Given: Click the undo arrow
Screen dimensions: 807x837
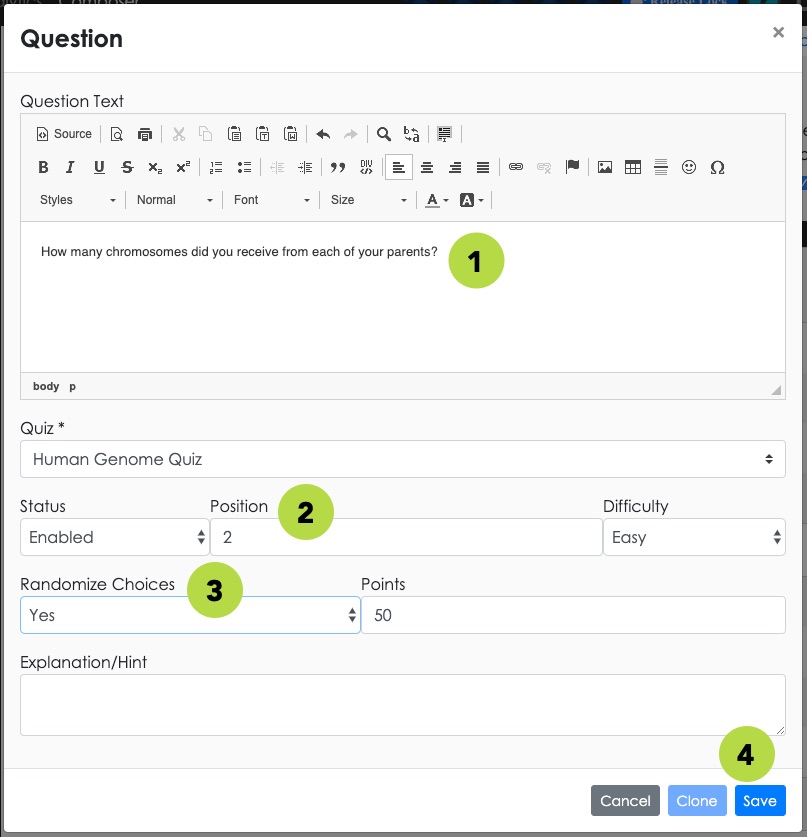Looking at the screenshot, I should click(323, 134).
